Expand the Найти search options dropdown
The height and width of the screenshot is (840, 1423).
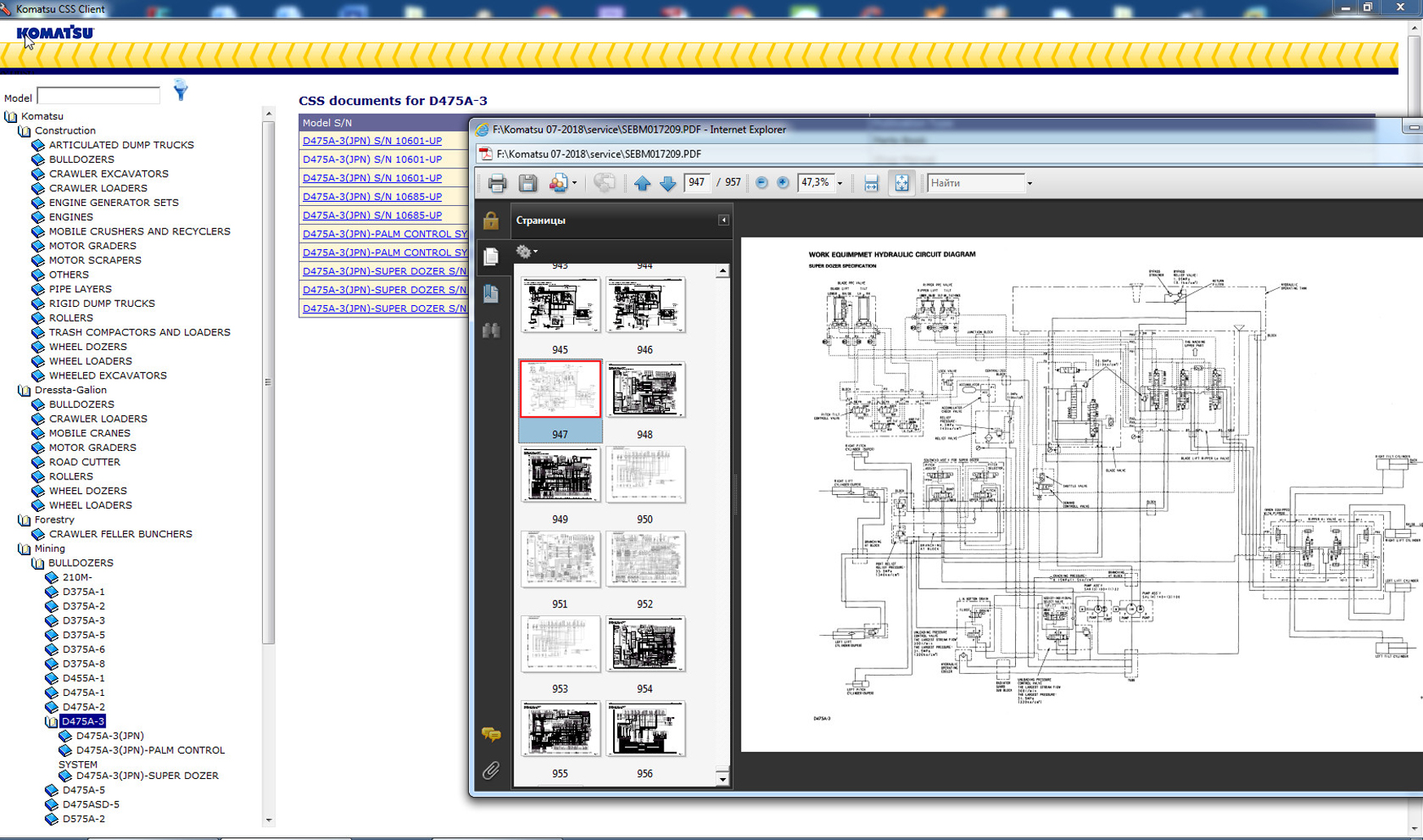(1030, 184)
